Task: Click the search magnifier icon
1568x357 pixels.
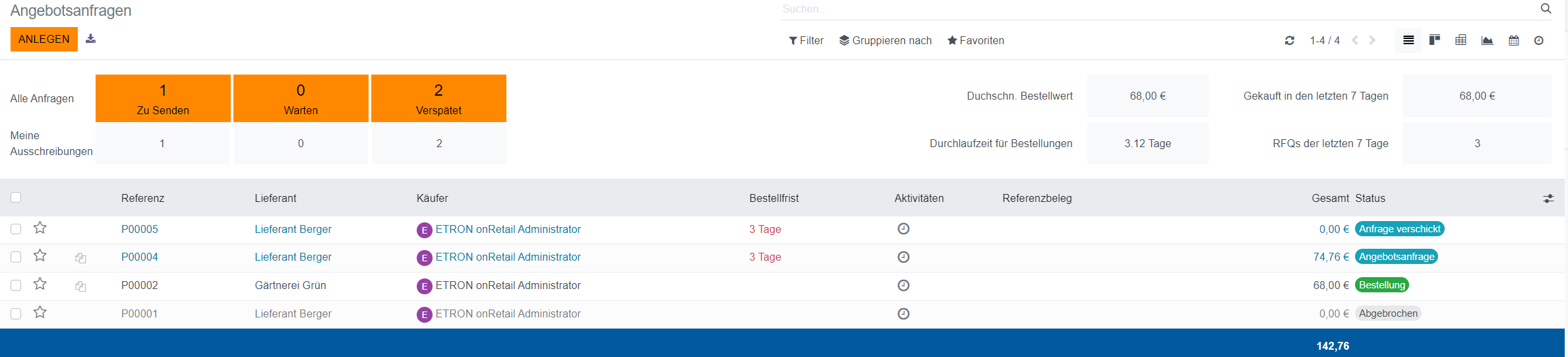Action: (x=1546, y=9)
